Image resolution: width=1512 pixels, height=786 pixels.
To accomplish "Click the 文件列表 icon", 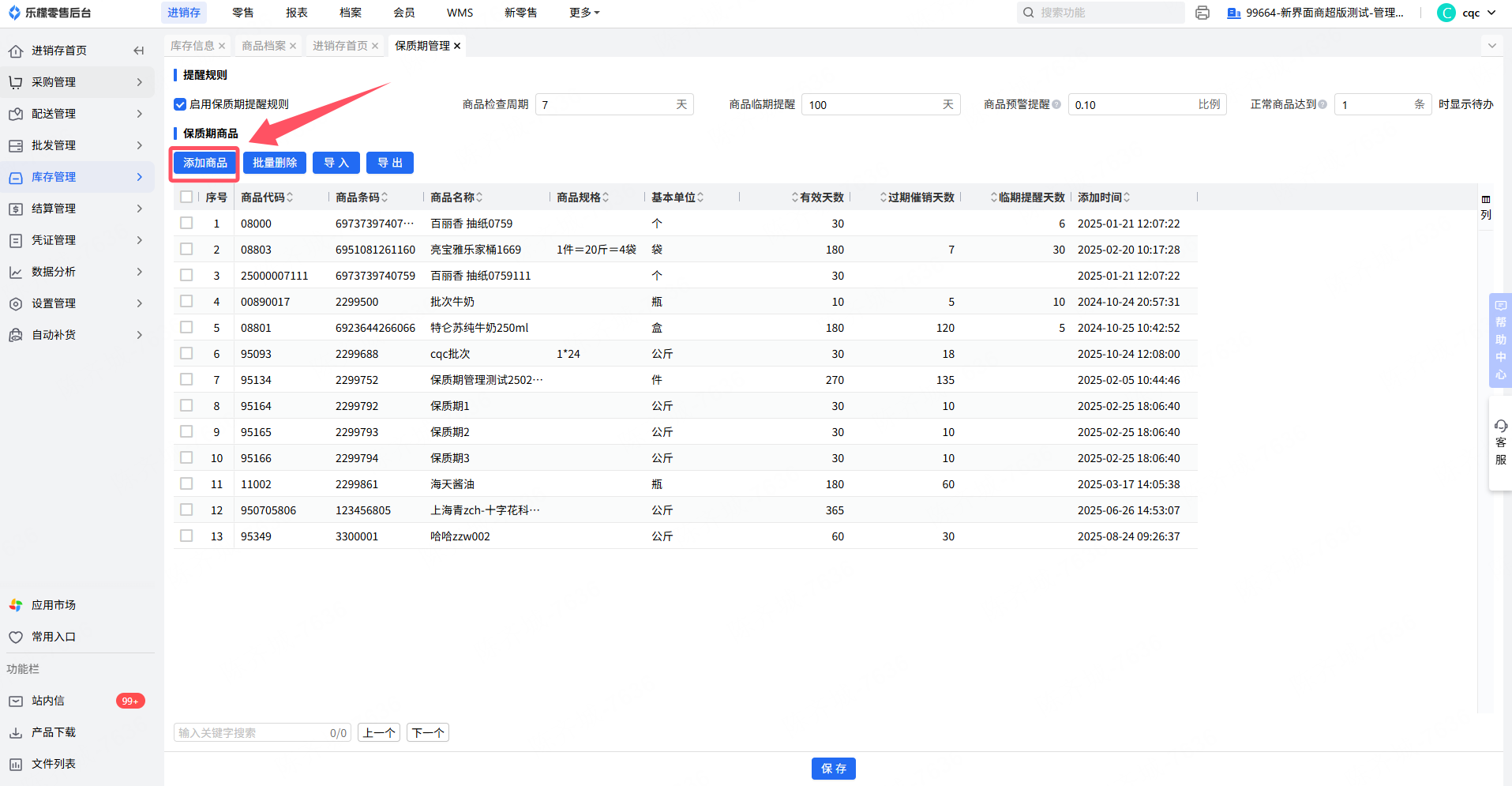I will (16, 764).
